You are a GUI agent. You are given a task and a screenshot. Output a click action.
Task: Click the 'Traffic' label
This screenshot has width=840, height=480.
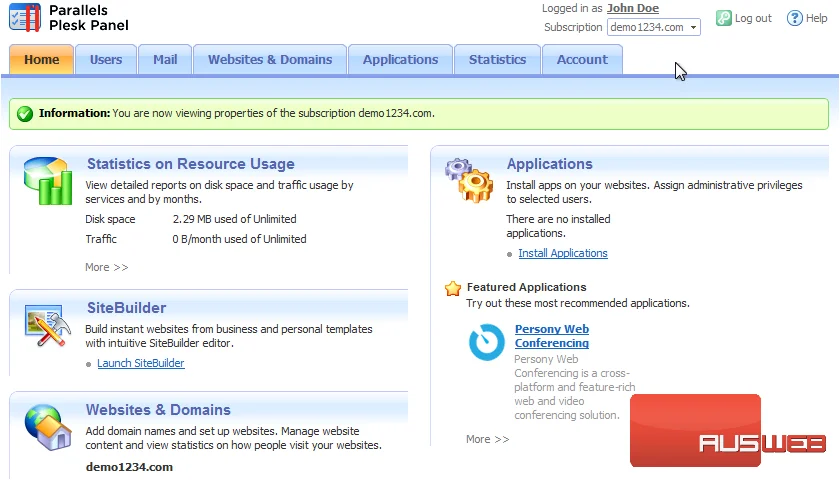tap(101, 239)
